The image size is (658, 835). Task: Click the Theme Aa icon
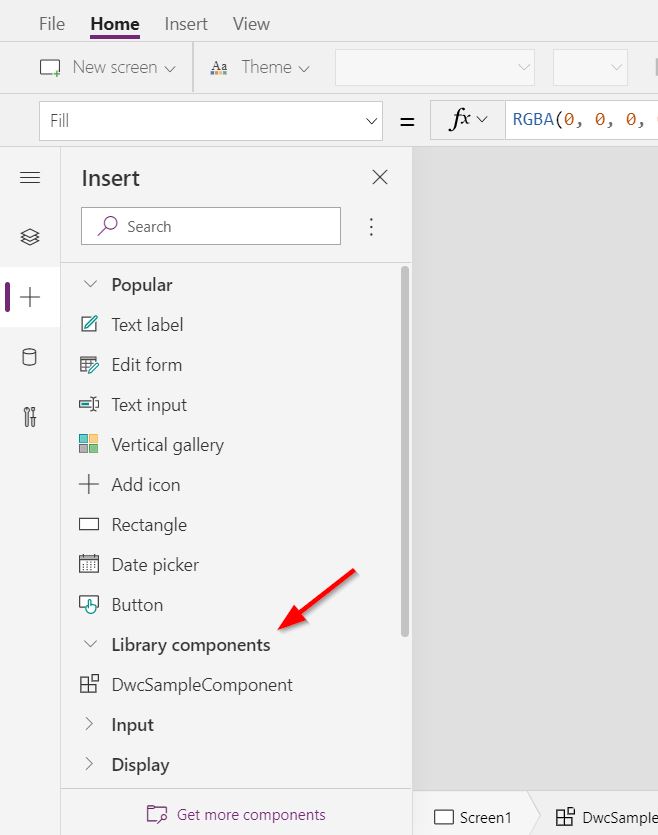(219, 68)
